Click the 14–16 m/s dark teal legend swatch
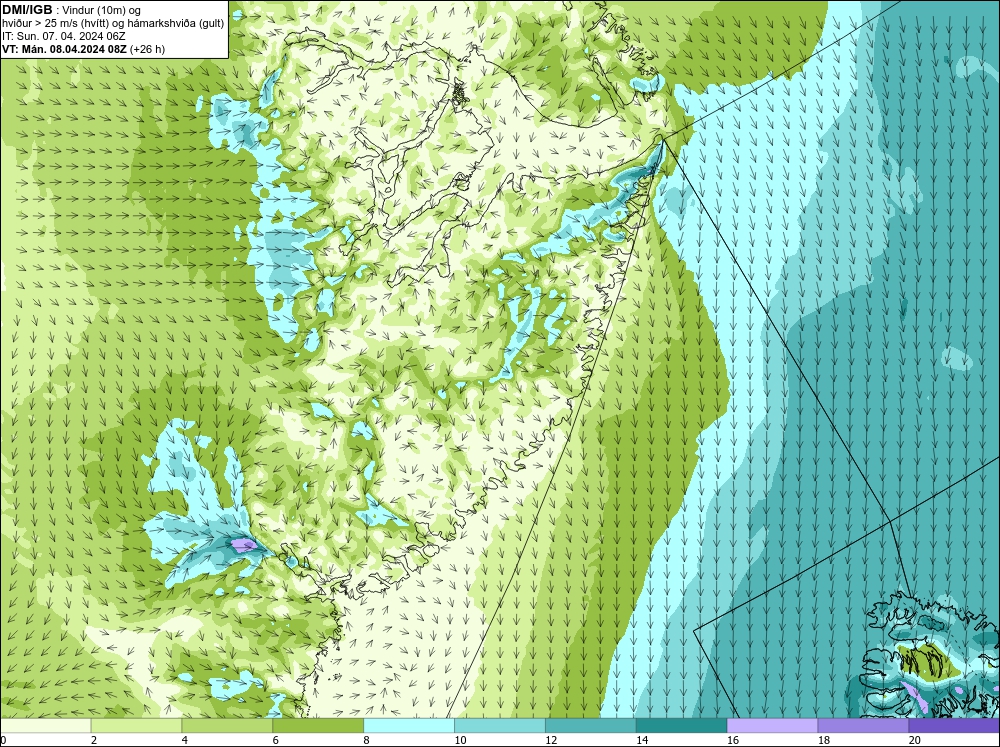 [x=682, y=726]
